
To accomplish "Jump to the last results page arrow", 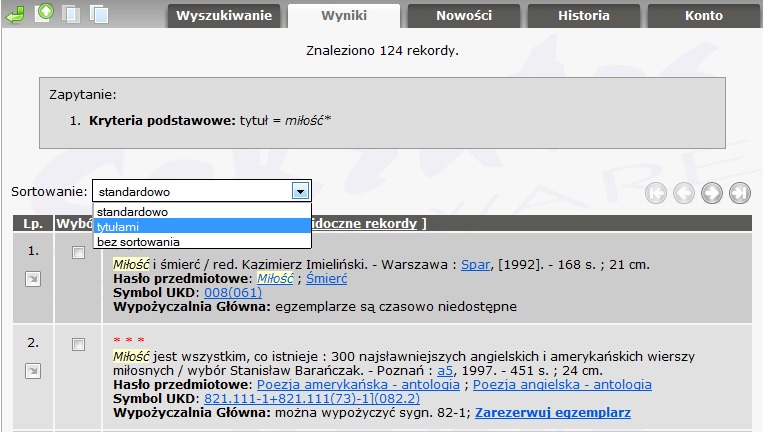I will click(x=740, y=193).
